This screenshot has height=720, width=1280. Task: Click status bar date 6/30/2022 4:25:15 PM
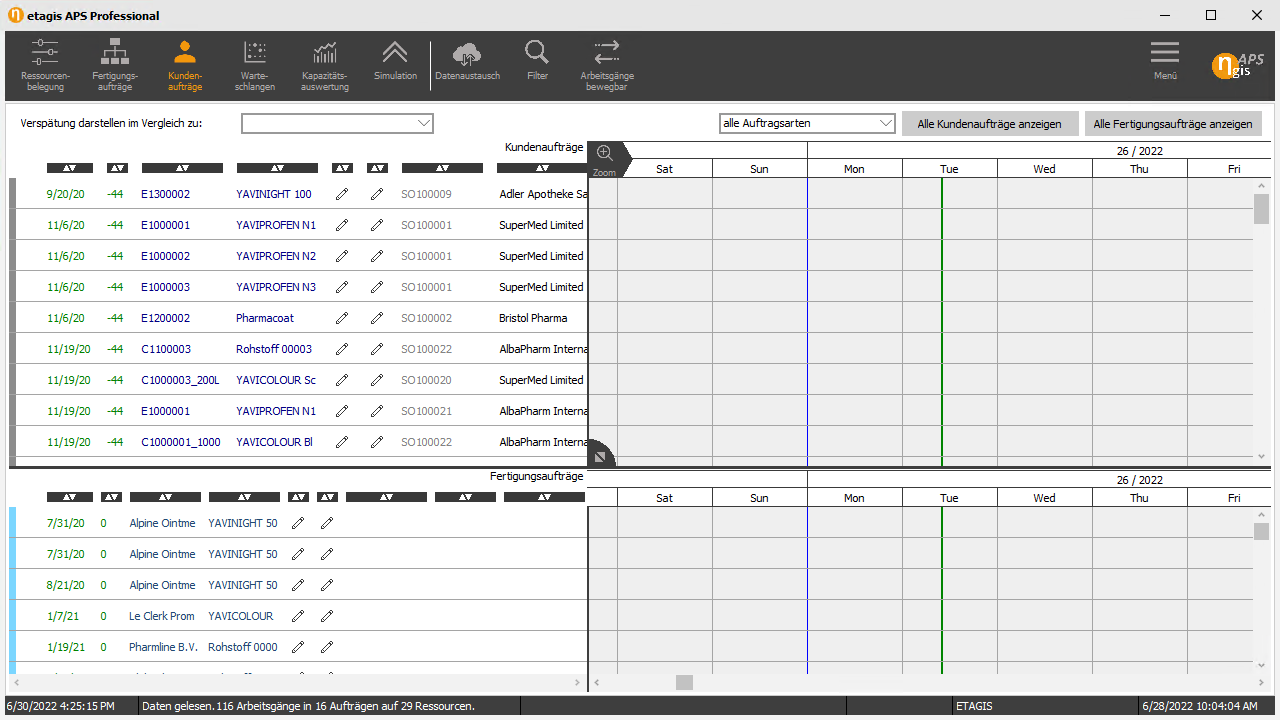pos(60,706)
